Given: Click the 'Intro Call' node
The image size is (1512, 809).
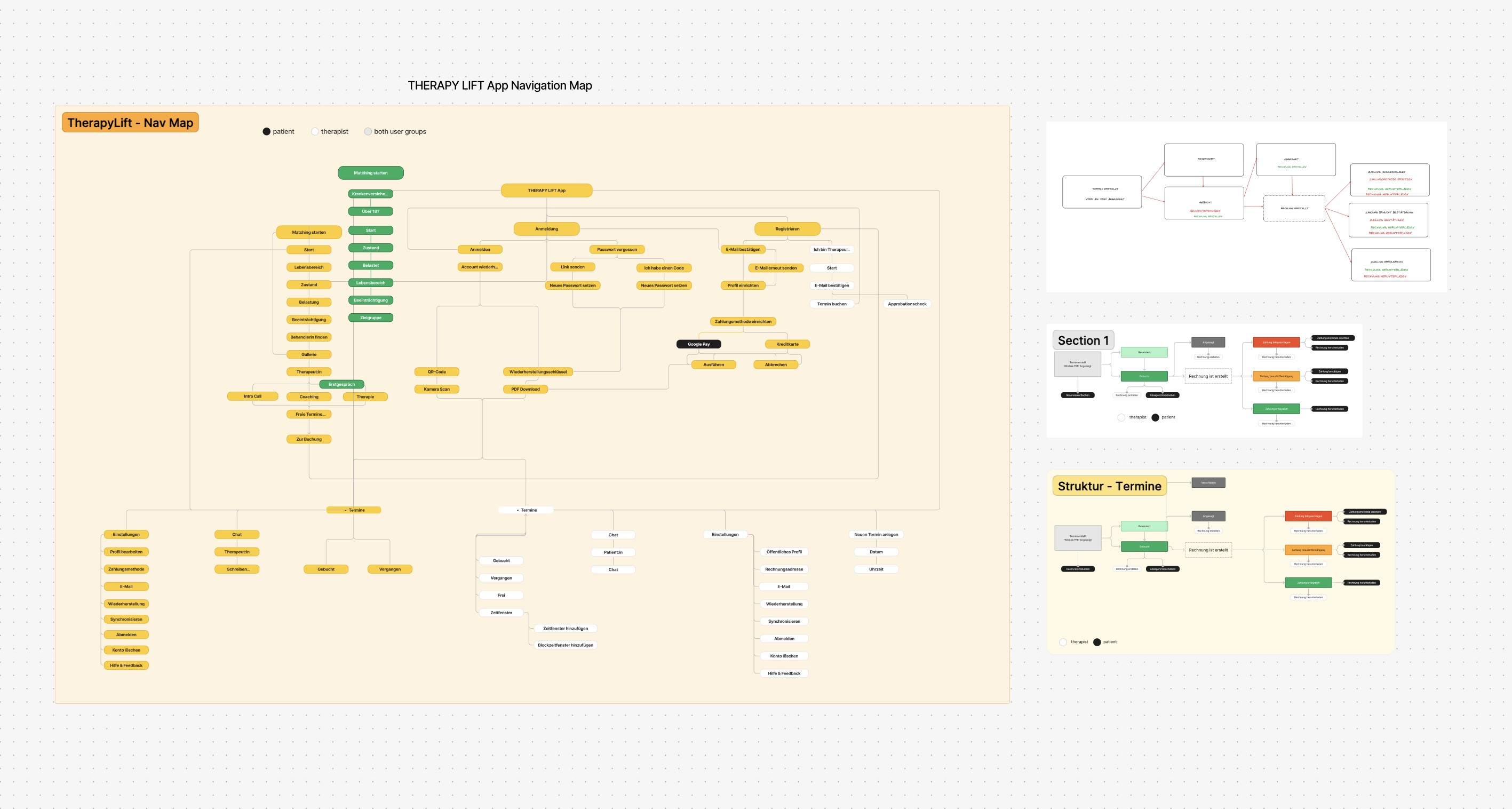Looking at the screenshot, I should [x=252, y=396].
